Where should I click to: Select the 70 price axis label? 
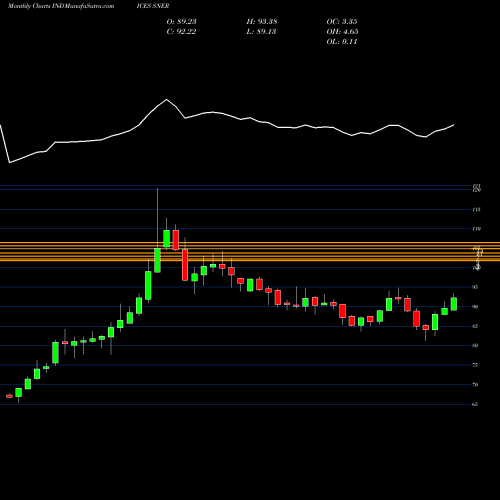click(x=476, y=385)
